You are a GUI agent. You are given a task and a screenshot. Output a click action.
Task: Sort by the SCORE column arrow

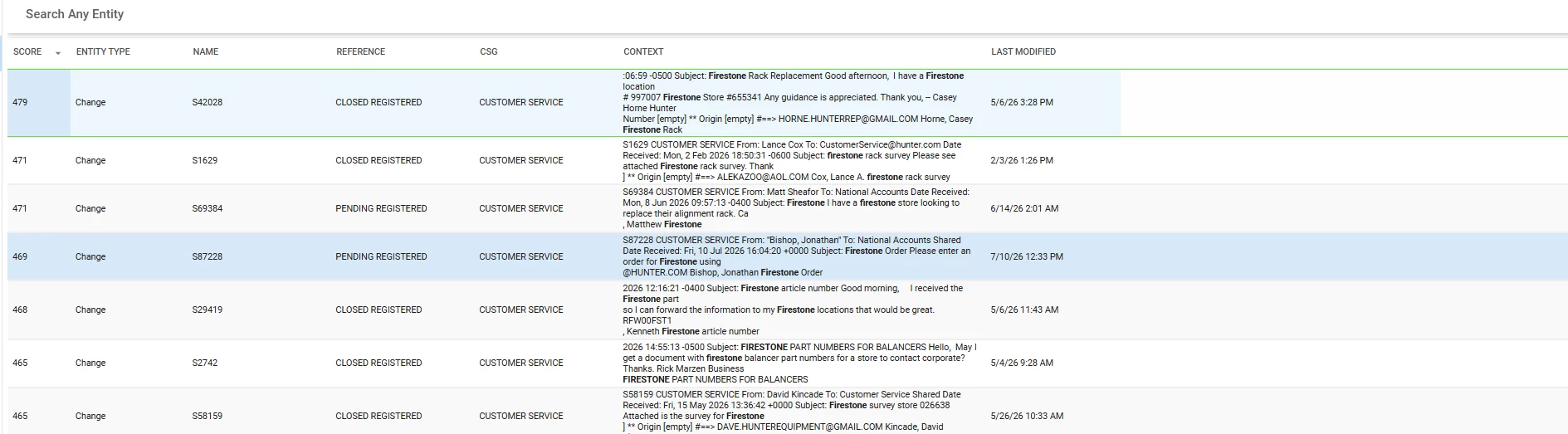tap(58, 53)
